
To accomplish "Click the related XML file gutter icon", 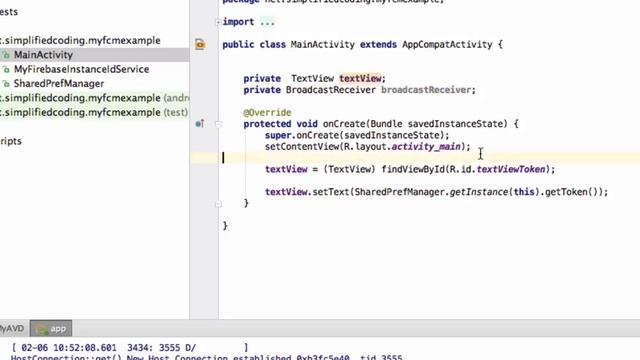I will [x=200, y=44].
